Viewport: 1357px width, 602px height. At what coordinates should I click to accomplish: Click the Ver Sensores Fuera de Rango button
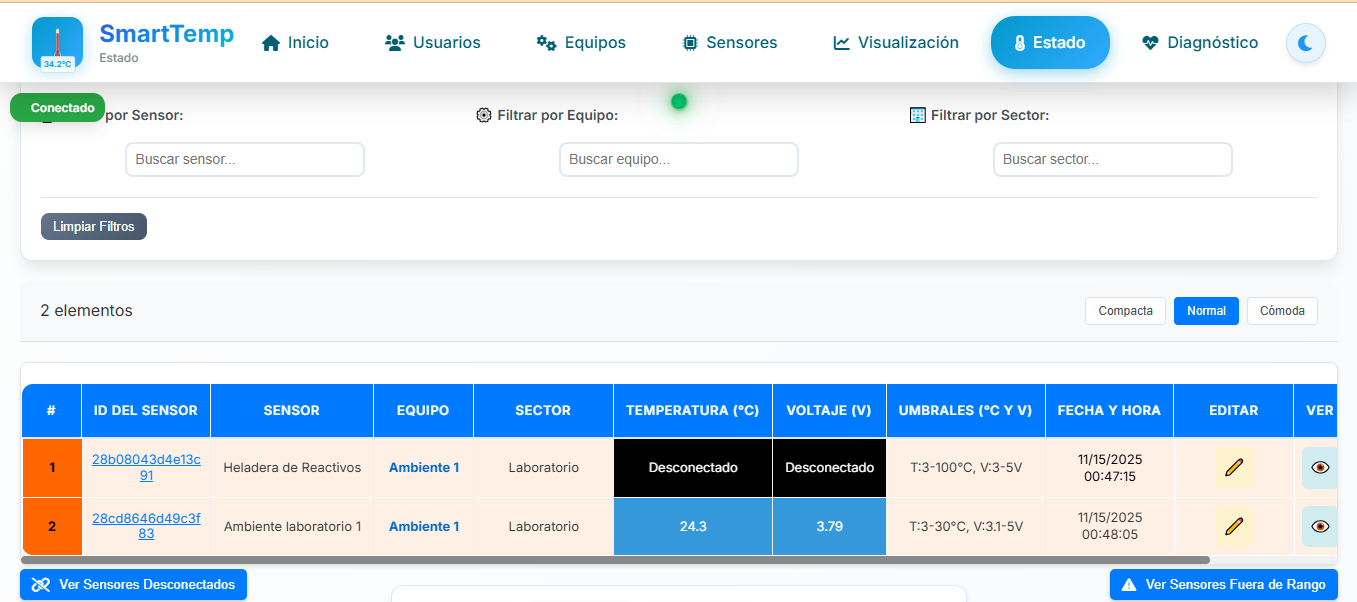(1222, 584)
